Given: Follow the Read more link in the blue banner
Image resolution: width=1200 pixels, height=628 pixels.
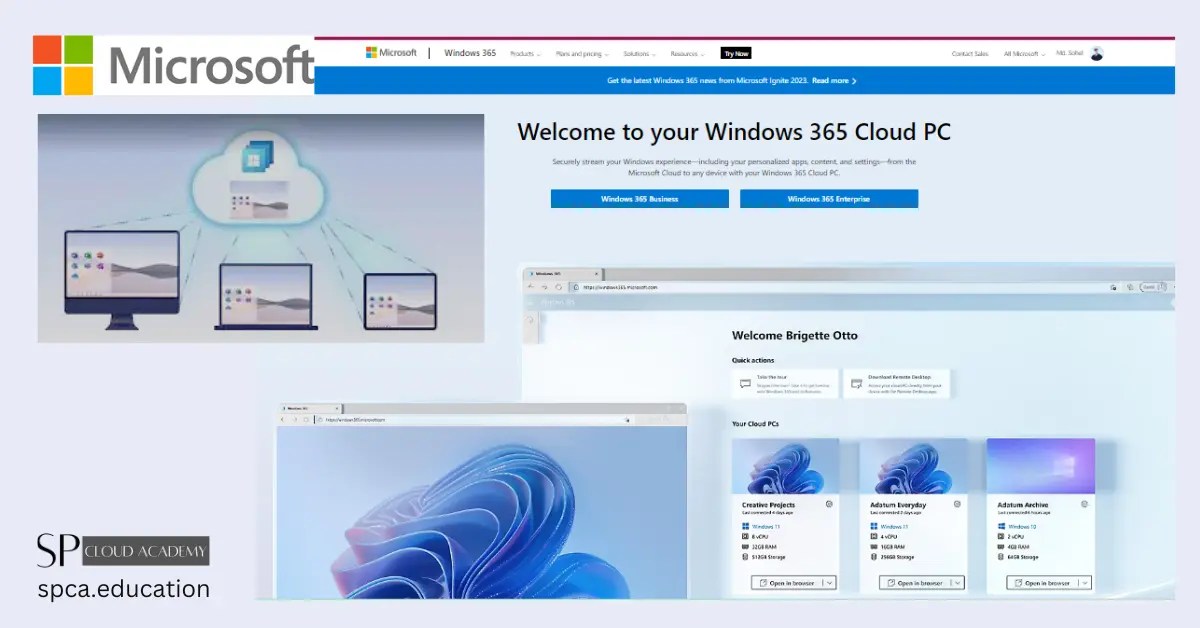Looking at the screenshot, I should [x=834, y=80].
